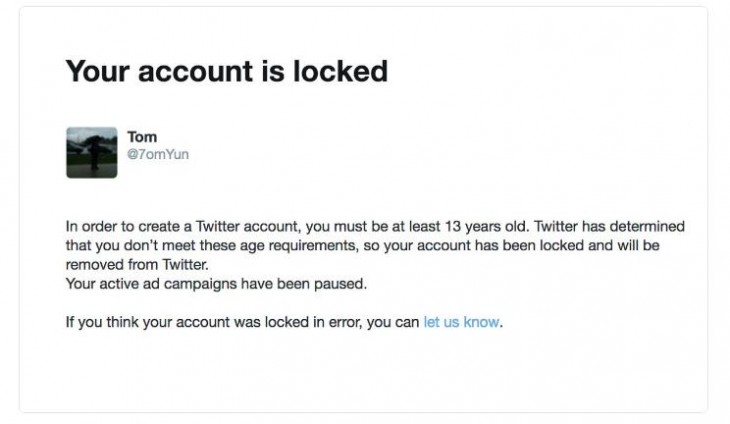The width and height of the screenshot is (730, 424).
Task: Click the @7omYun username handle
Action: click(x=158, y=154)
